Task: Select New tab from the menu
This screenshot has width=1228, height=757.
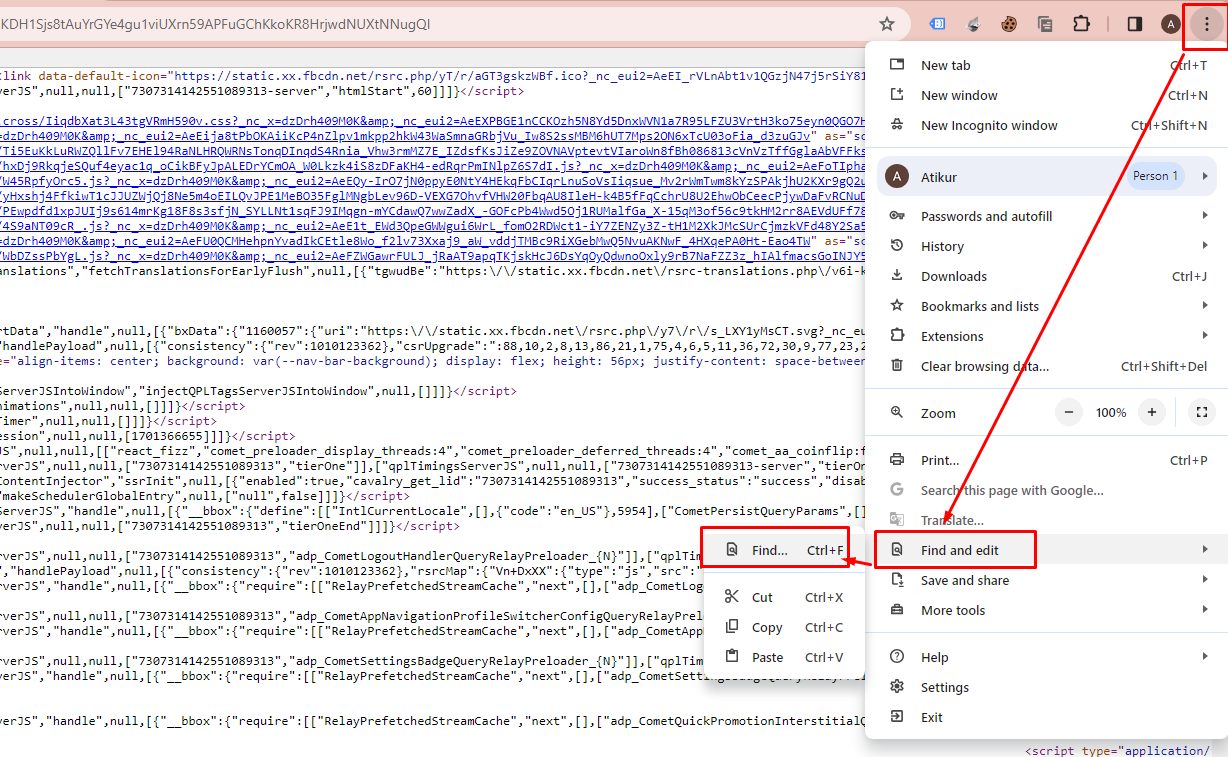Action: point(1045,65)
